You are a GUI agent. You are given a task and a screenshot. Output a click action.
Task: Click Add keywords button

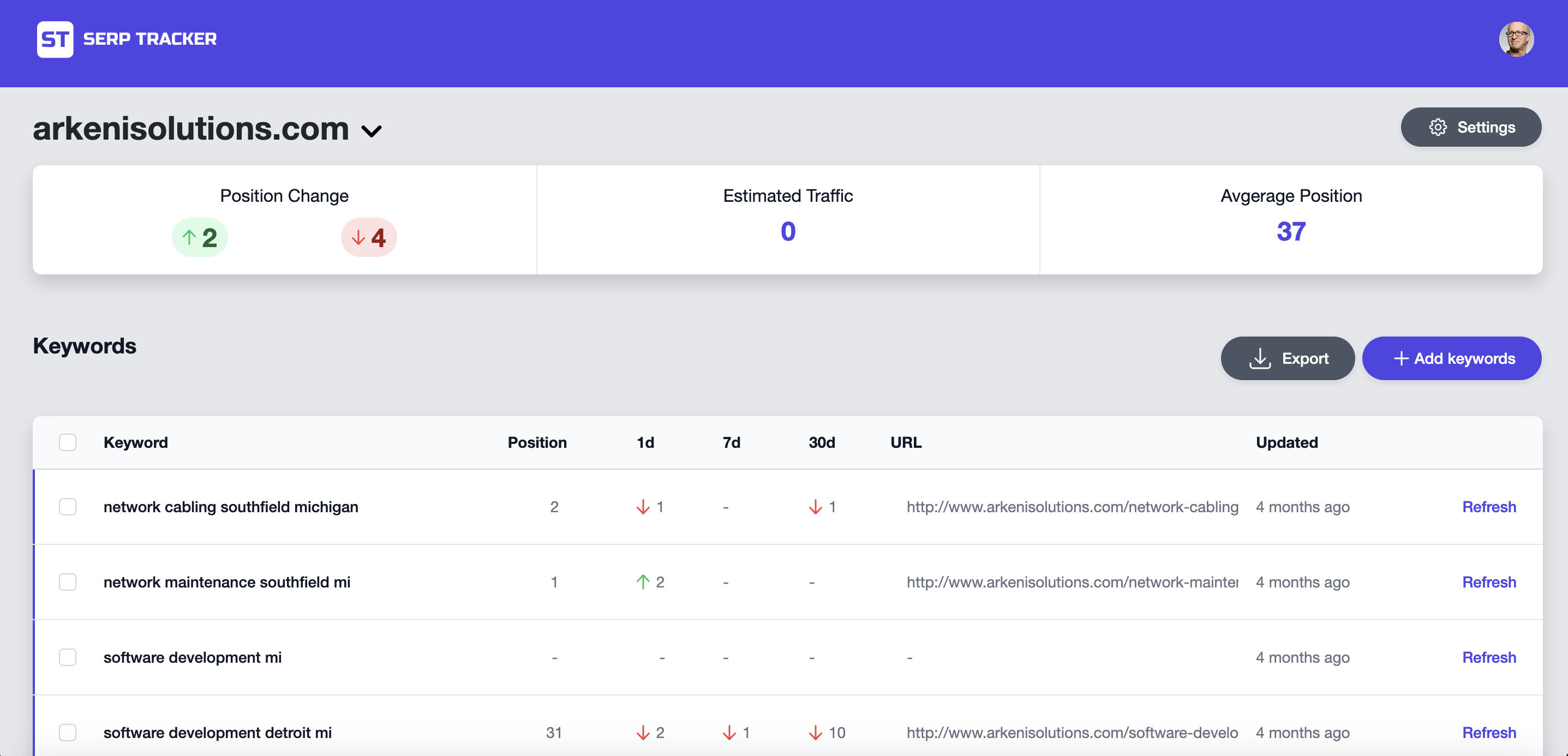point(1451,358)
